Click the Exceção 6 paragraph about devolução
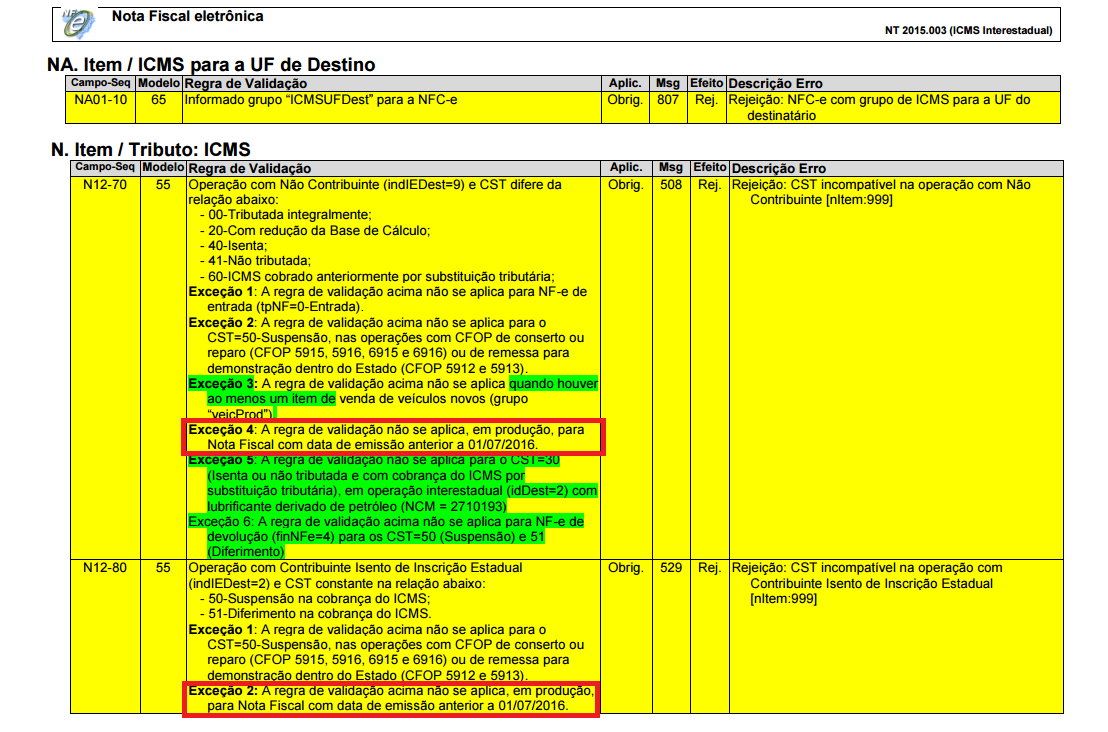This screenshot has height=732, width=1108. [x=390, y=536]
